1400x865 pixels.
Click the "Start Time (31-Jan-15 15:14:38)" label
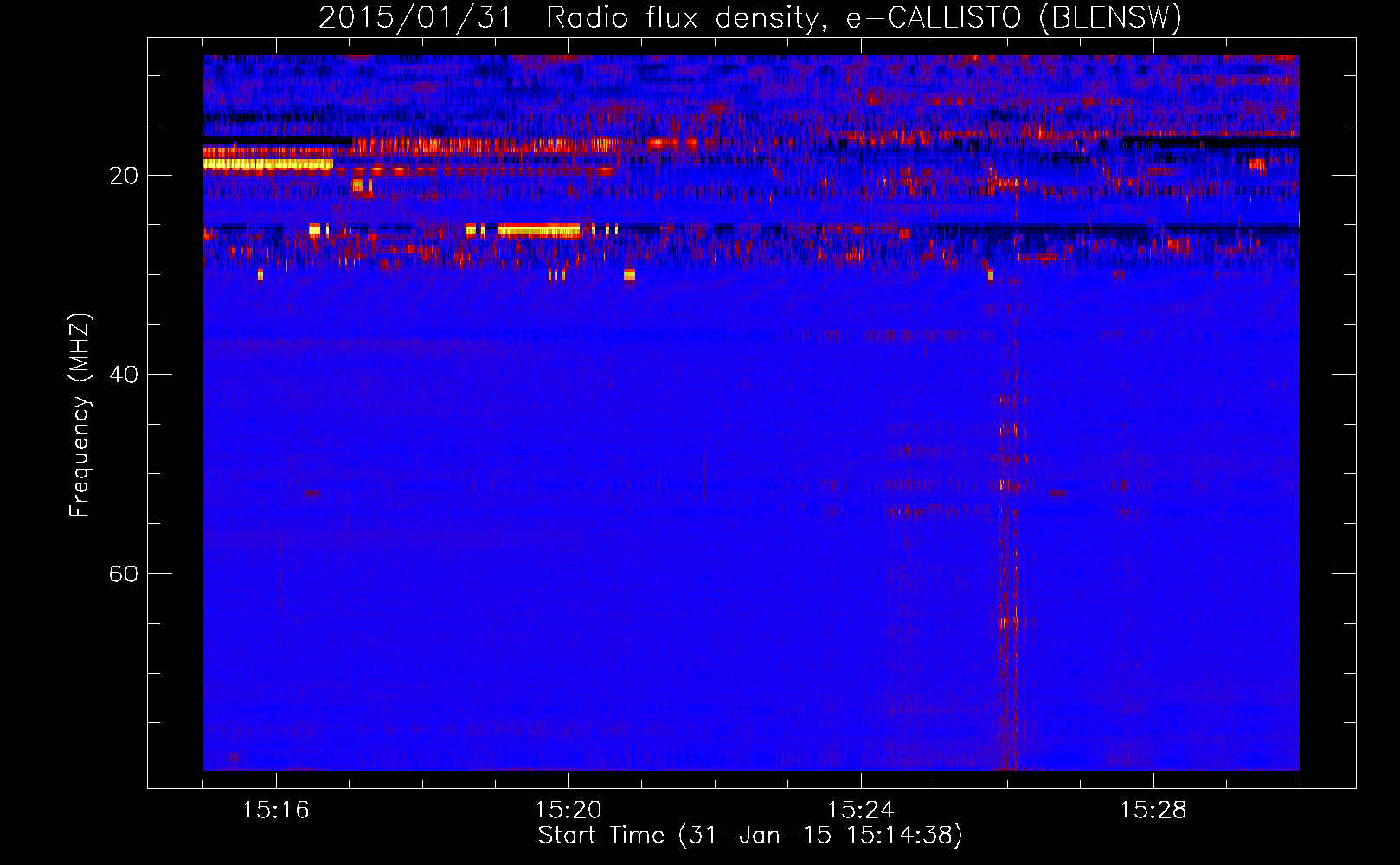750,836
